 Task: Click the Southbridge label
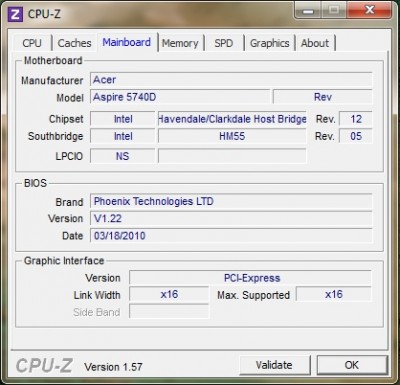click(55, 136)
